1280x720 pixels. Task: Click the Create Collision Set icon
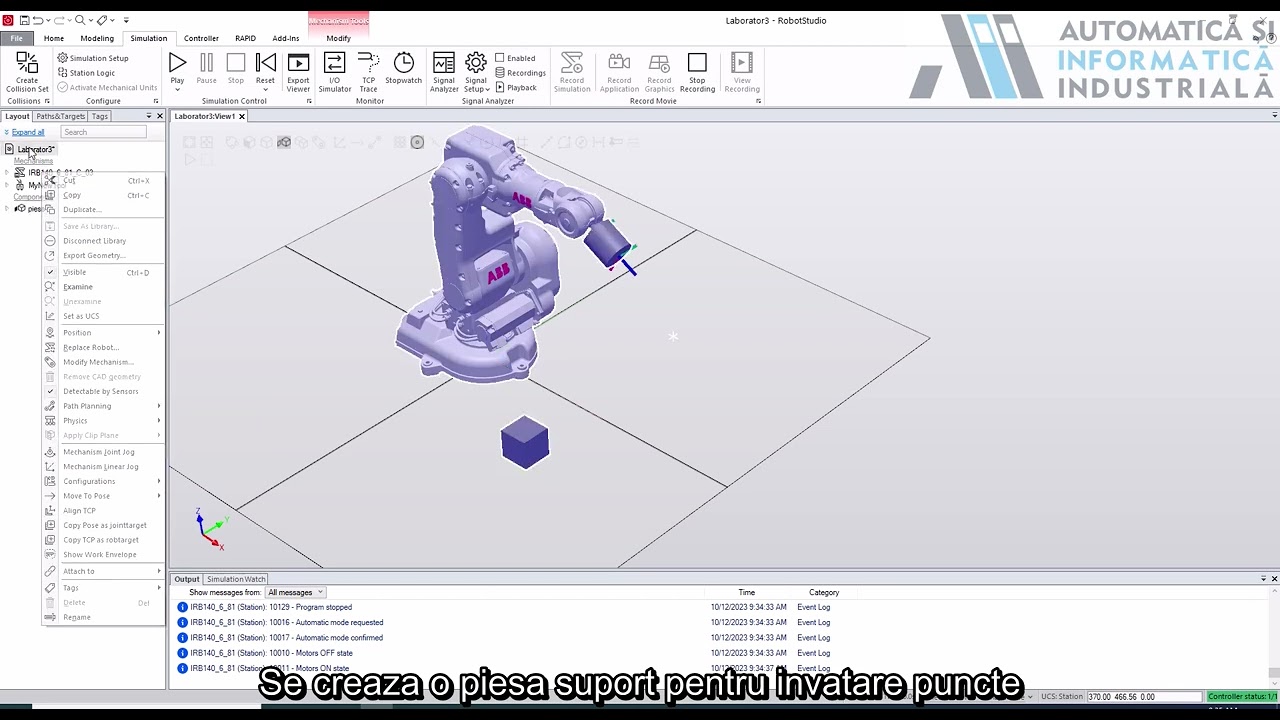(x=27, y=73)
